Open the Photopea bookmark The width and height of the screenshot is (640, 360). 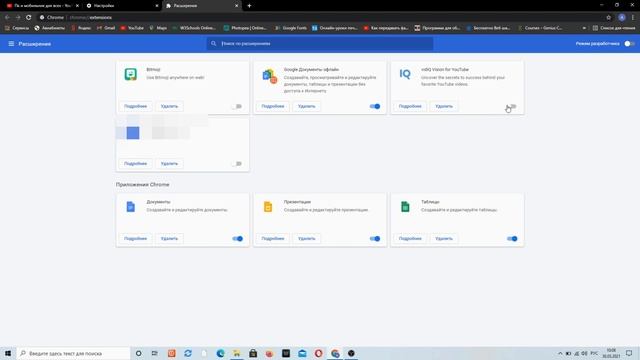(x=245, y=28)
